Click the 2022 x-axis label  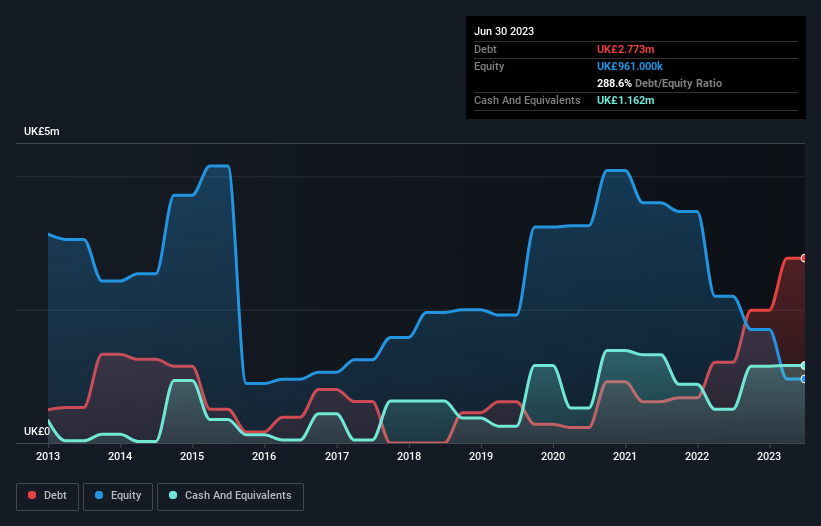(697, 456)
